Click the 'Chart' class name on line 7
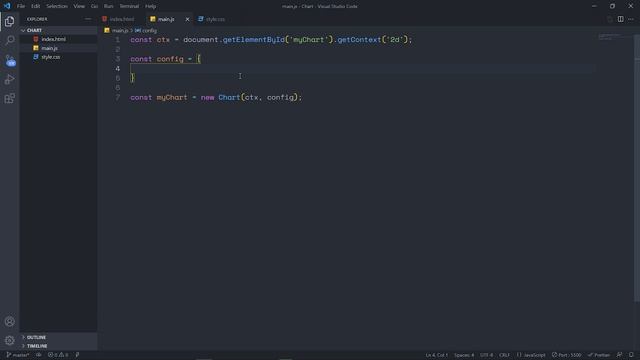 pos(229,98)
